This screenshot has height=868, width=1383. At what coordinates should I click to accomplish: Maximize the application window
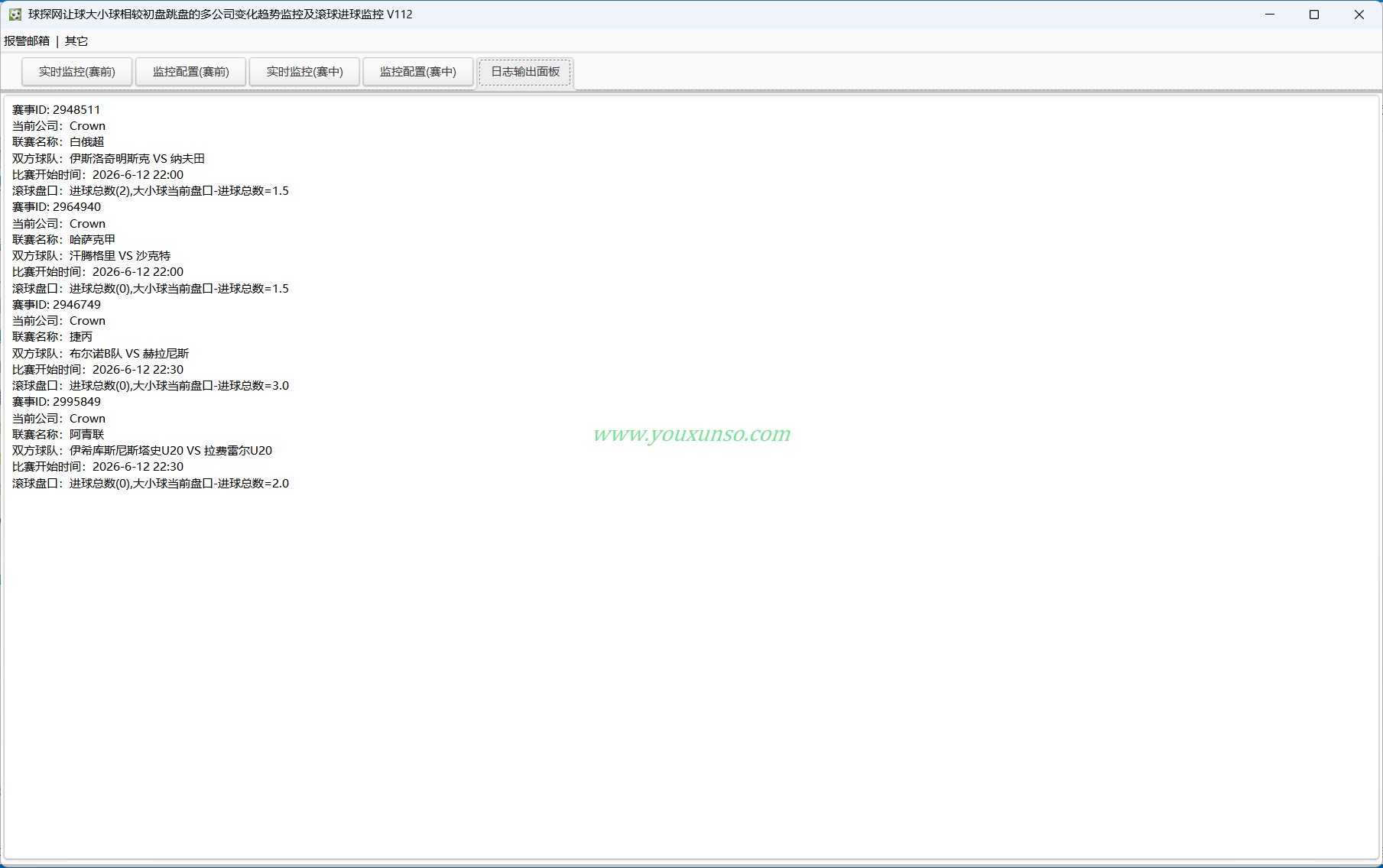1314,15
